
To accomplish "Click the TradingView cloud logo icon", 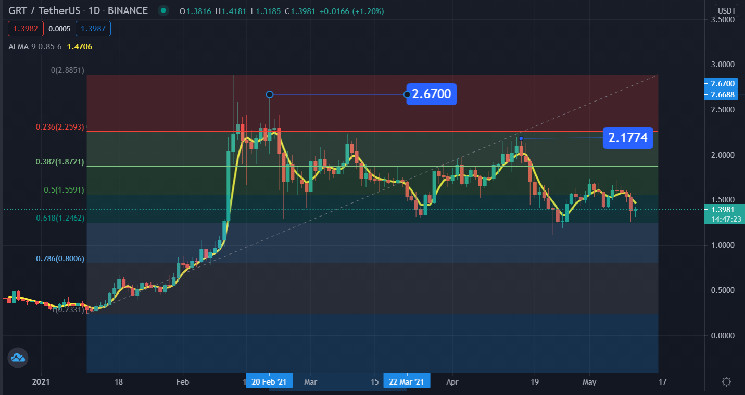I will 18,357.
